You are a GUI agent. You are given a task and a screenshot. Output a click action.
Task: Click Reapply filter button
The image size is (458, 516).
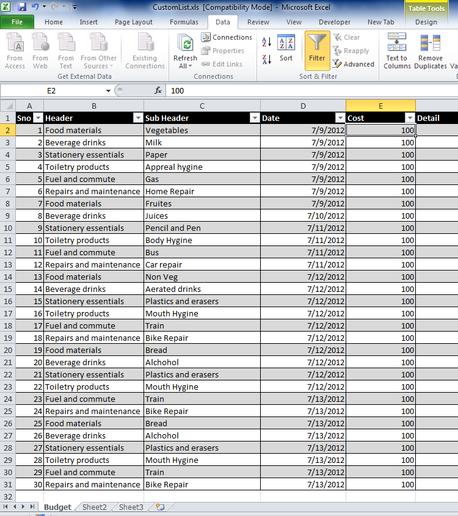351,51
